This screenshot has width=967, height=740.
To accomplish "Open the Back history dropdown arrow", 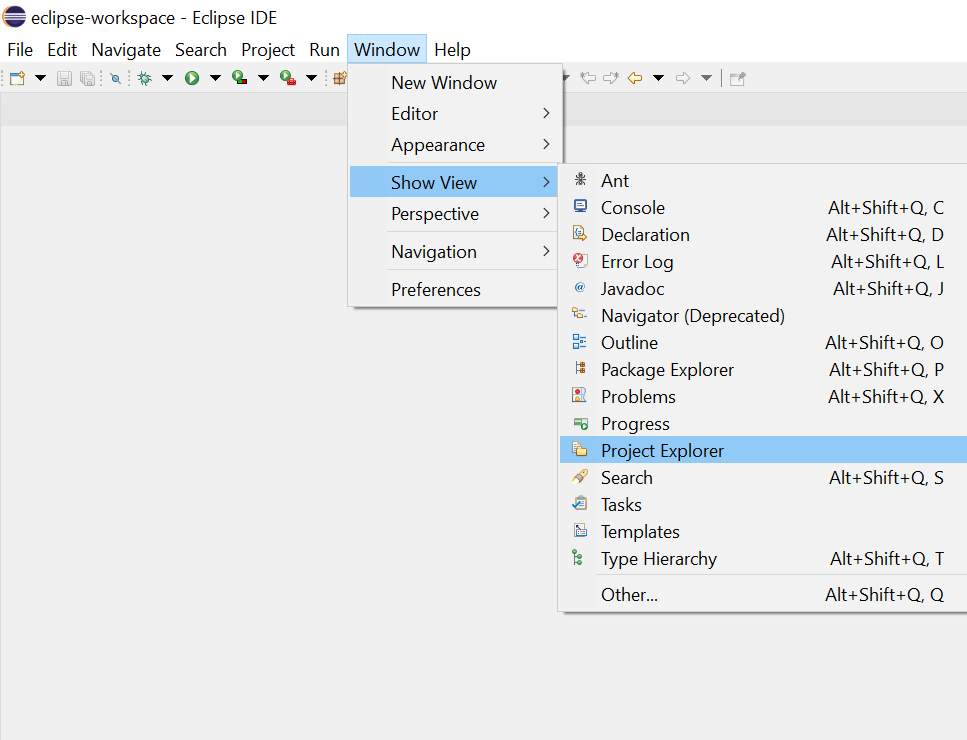I will (659, 78).
